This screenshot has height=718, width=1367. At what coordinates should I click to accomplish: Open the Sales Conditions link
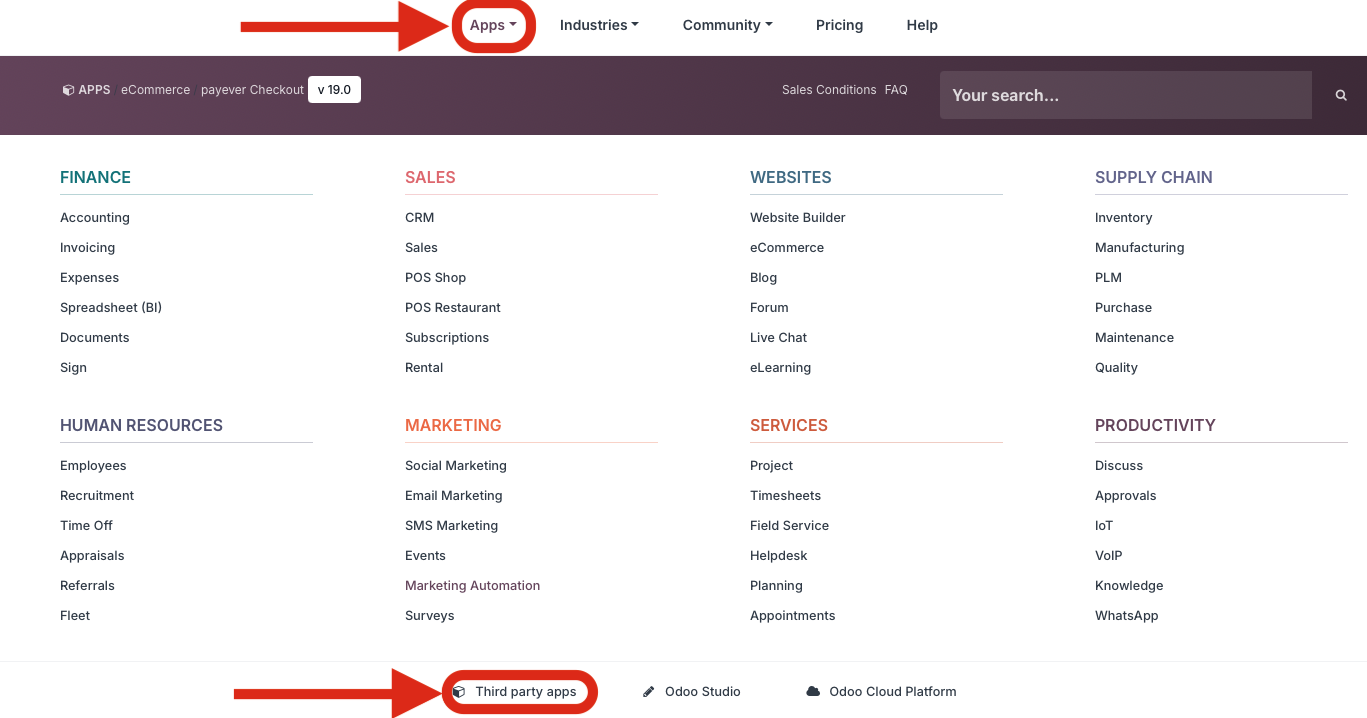(x=829, y=90)
